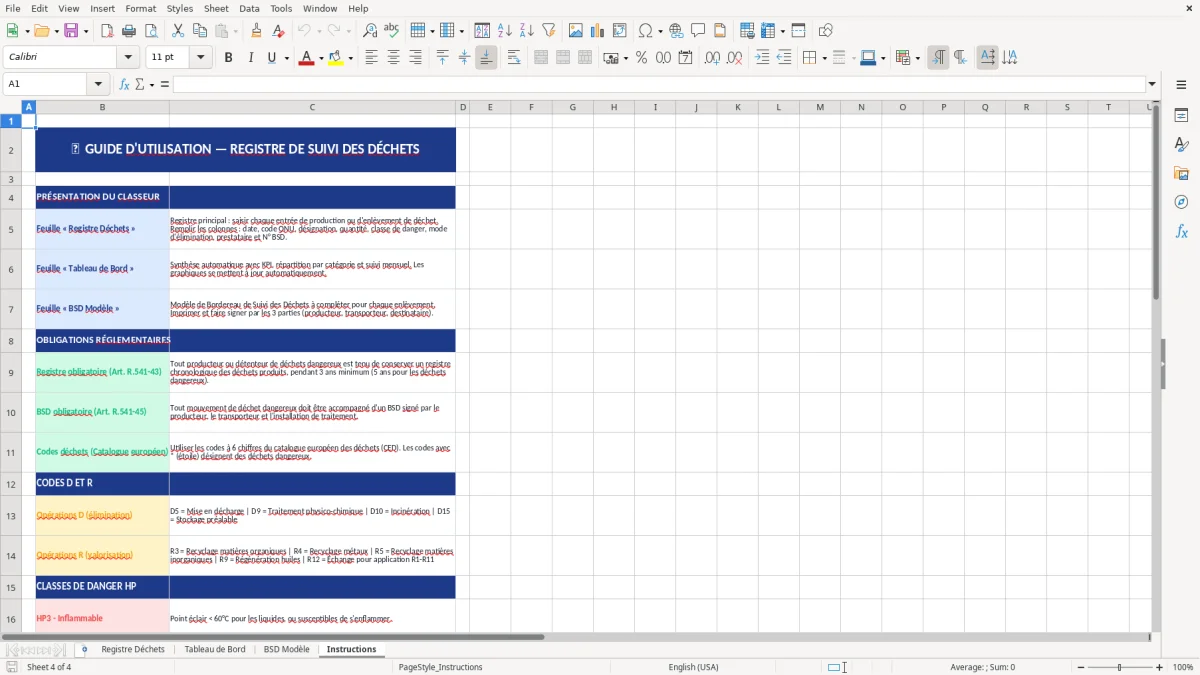Open the Data menu
Image resolution: width=1200 pixels, height=675 pixels.
coord(249,8)
